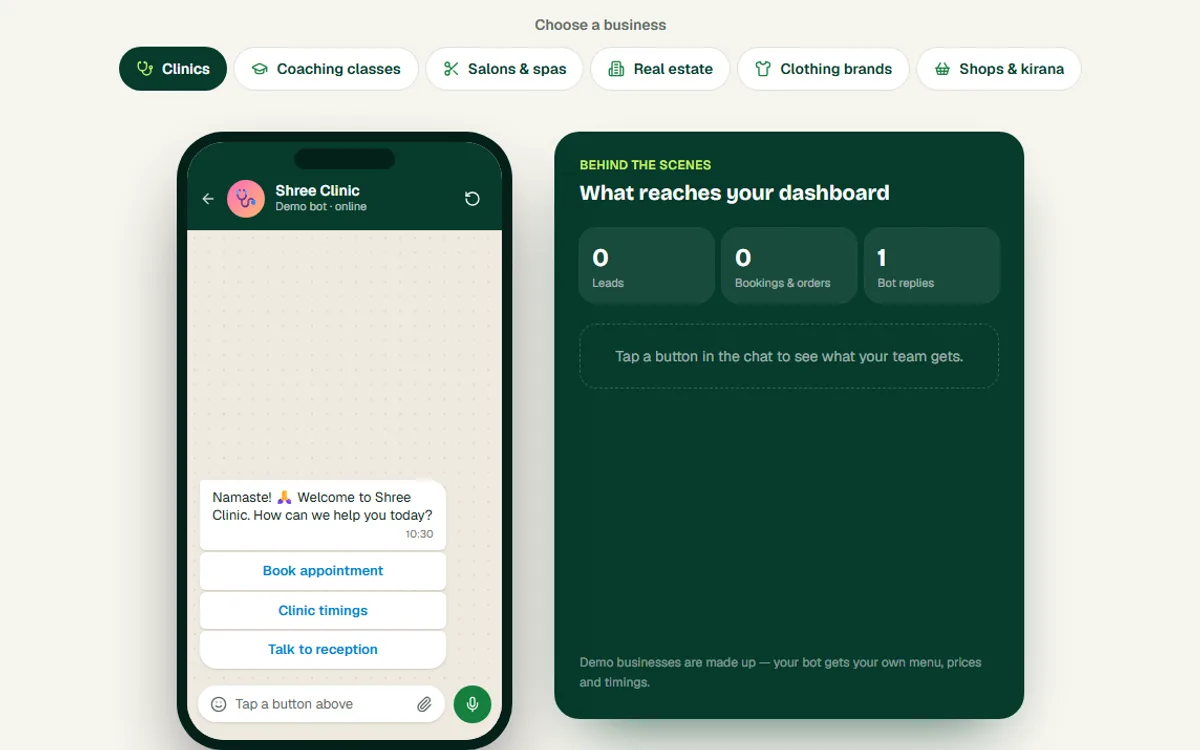
Task: Click the 'What reaches your dashboard' heading
Action: click(734, 193)
